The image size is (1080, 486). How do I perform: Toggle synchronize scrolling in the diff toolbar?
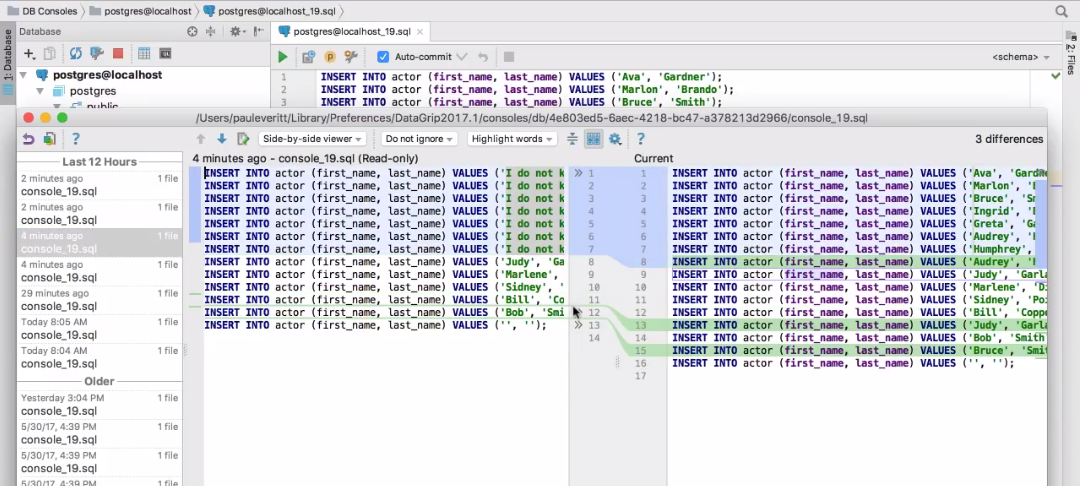point(593,139)
